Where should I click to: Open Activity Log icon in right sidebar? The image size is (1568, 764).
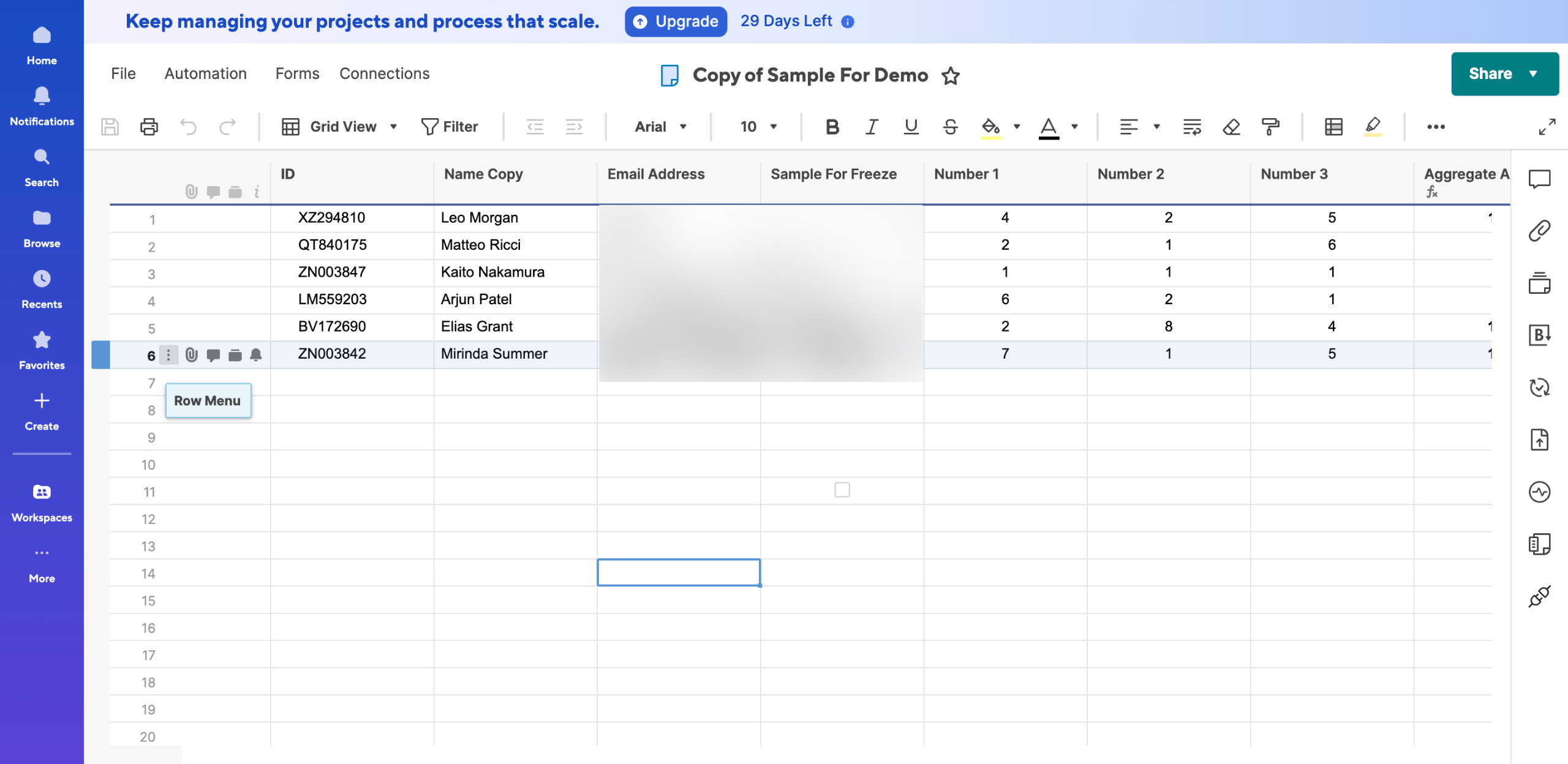1539,492
